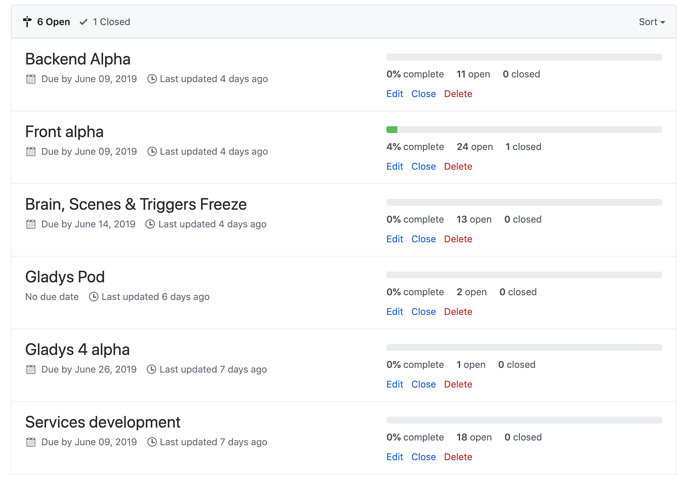Click the clock icon under Backend Alpha
Viewport: 690px width, 488px height.
point(152,79)
